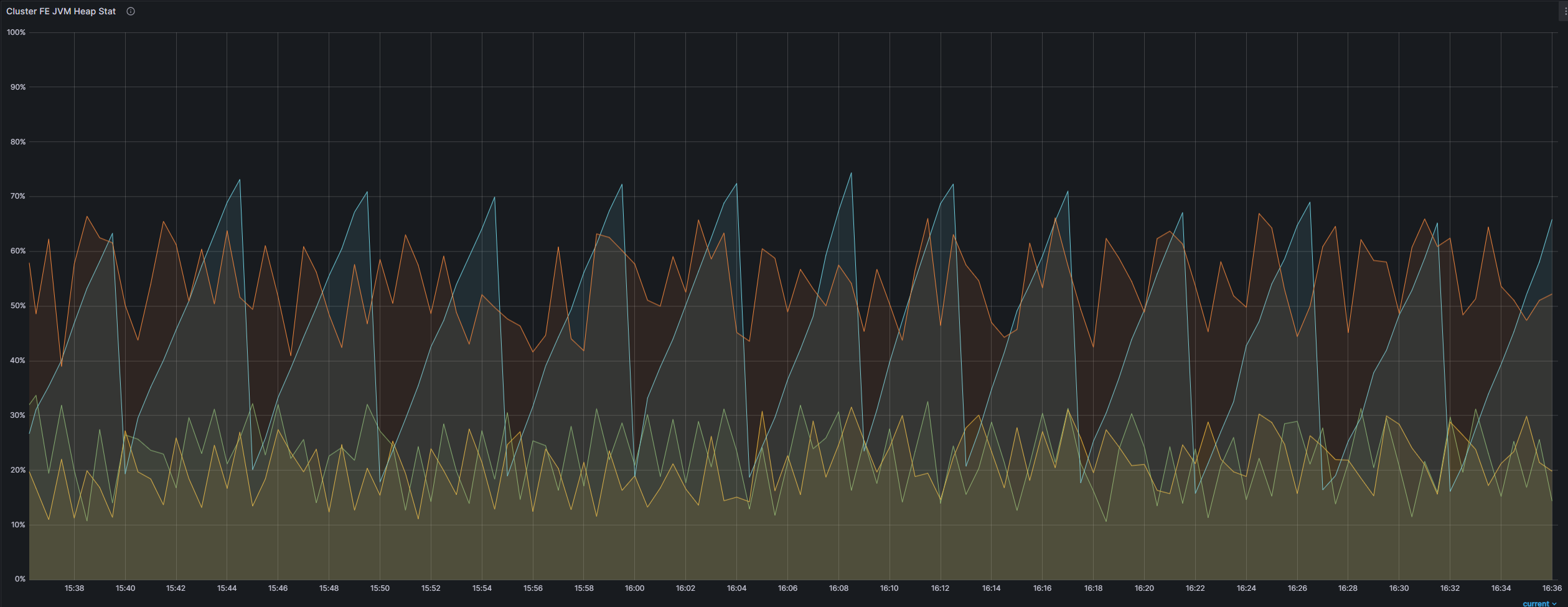Image resolution: width=1568 pixels, height=607 pixels.
Task: Click the 'Cluster FE JVM Heap Stat' title
Action: click(x=61, y=11)
